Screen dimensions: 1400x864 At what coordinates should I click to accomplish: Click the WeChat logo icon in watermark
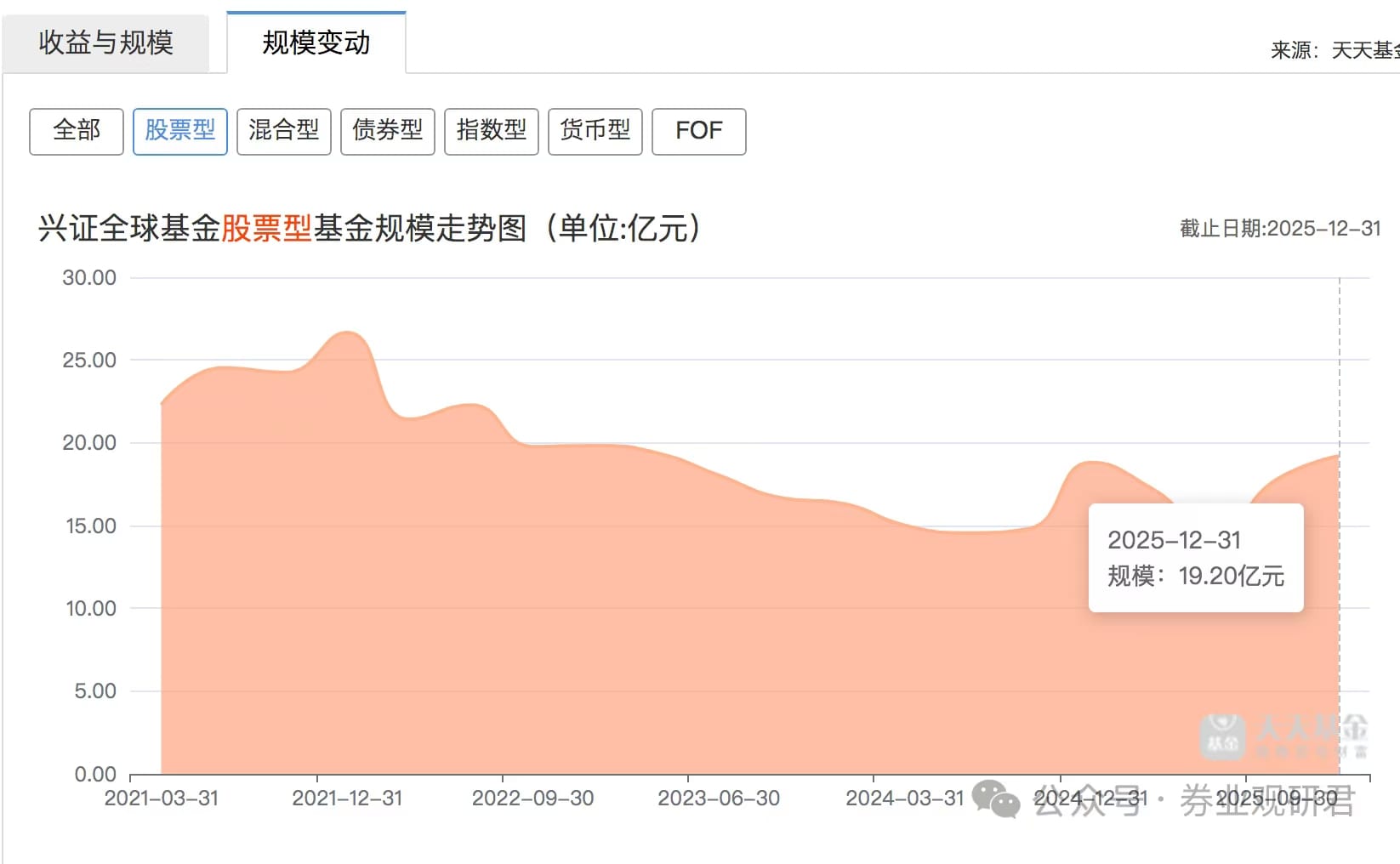coord(995,799)
